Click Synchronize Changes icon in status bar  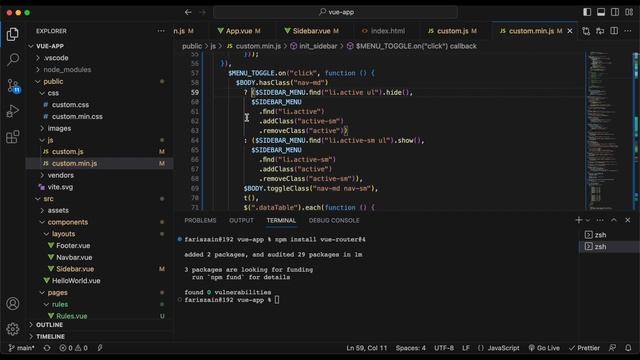click(x=47, y=348)
